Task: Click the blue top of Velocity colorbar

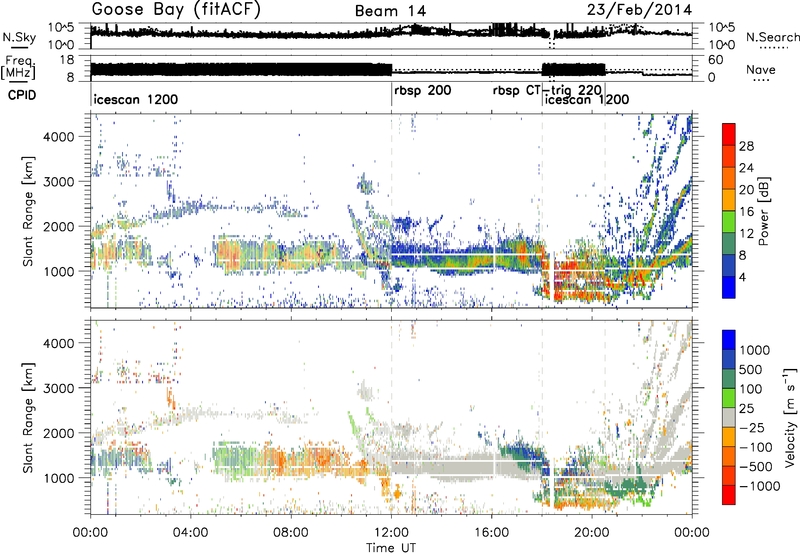Action: tap(729, 340)
